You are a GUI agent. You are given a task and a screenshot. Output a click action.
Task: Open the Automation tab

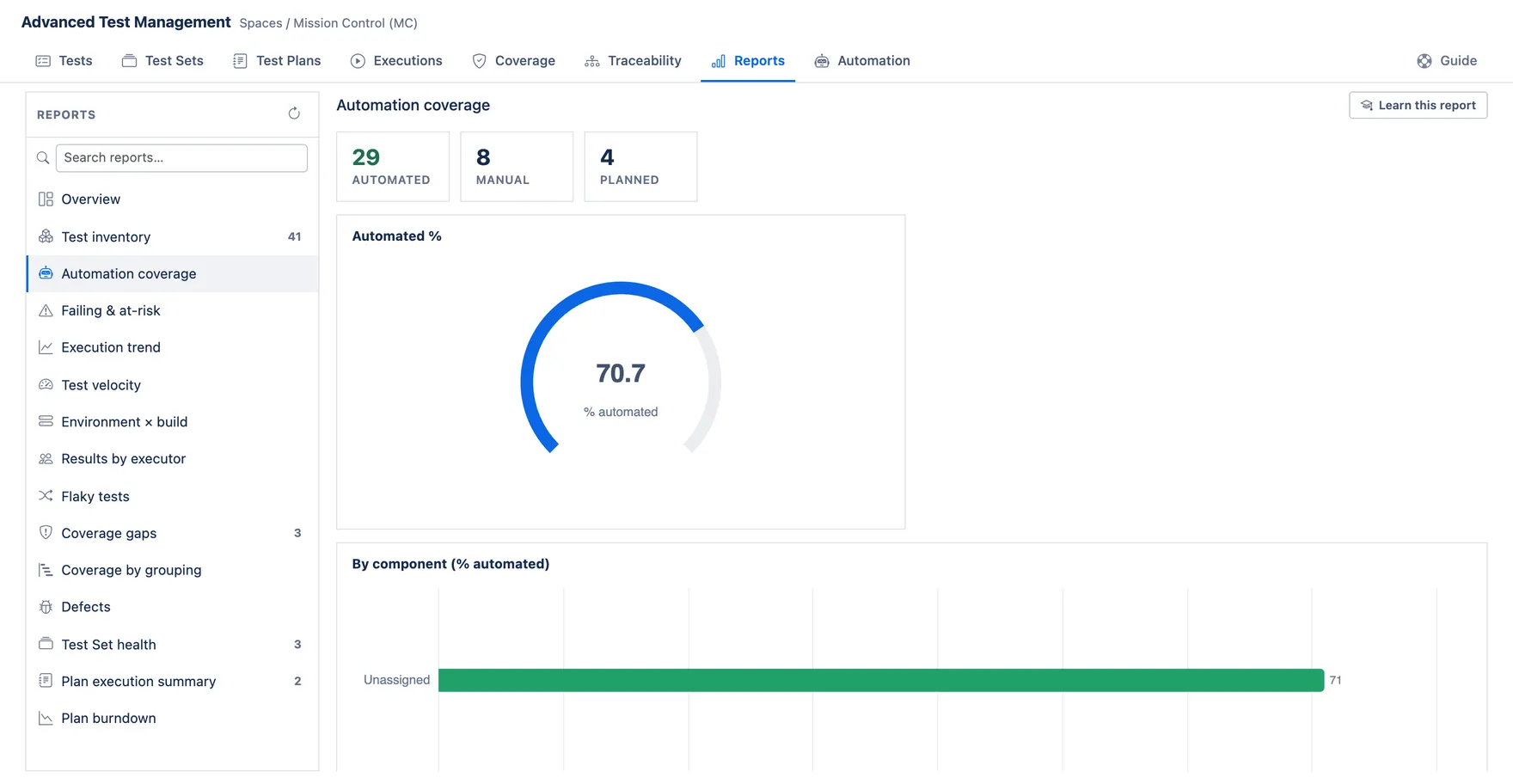862,61
